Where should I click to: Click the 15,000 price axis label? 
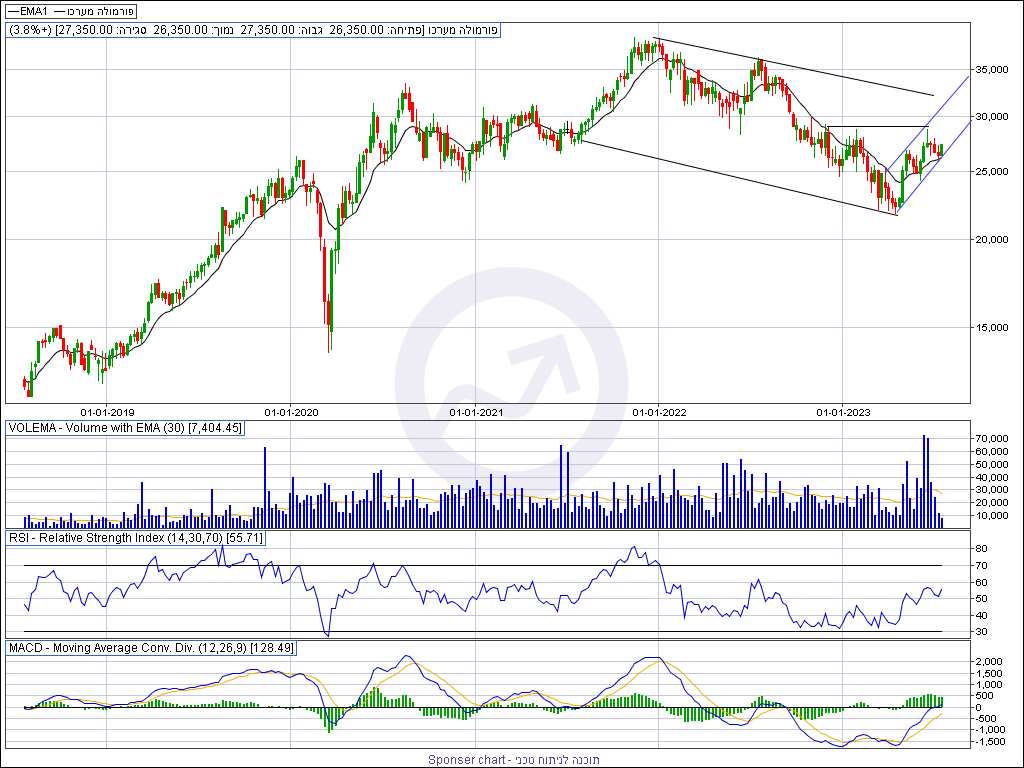[x=991, y=328]
